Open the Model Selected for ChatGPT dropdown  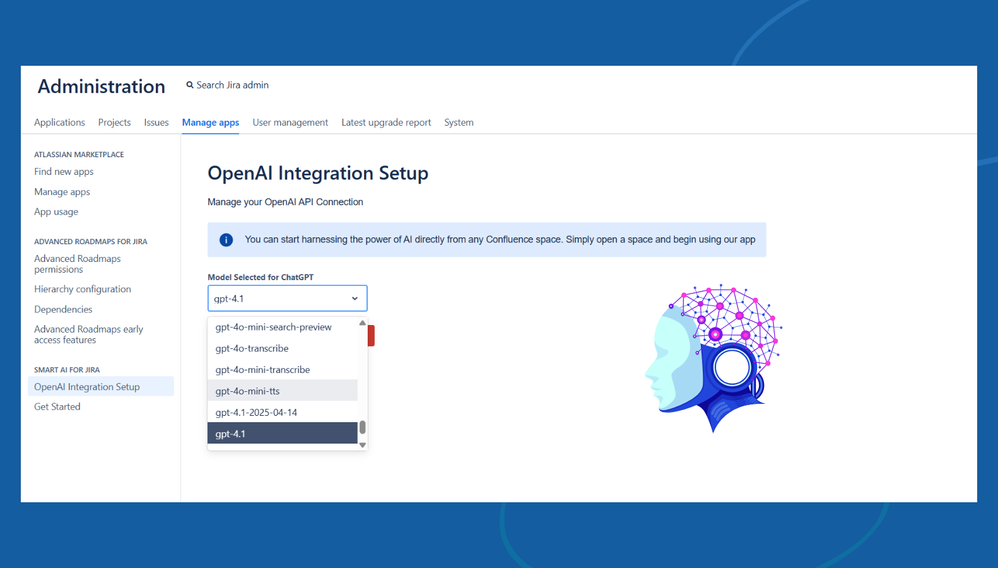(287, 298)
